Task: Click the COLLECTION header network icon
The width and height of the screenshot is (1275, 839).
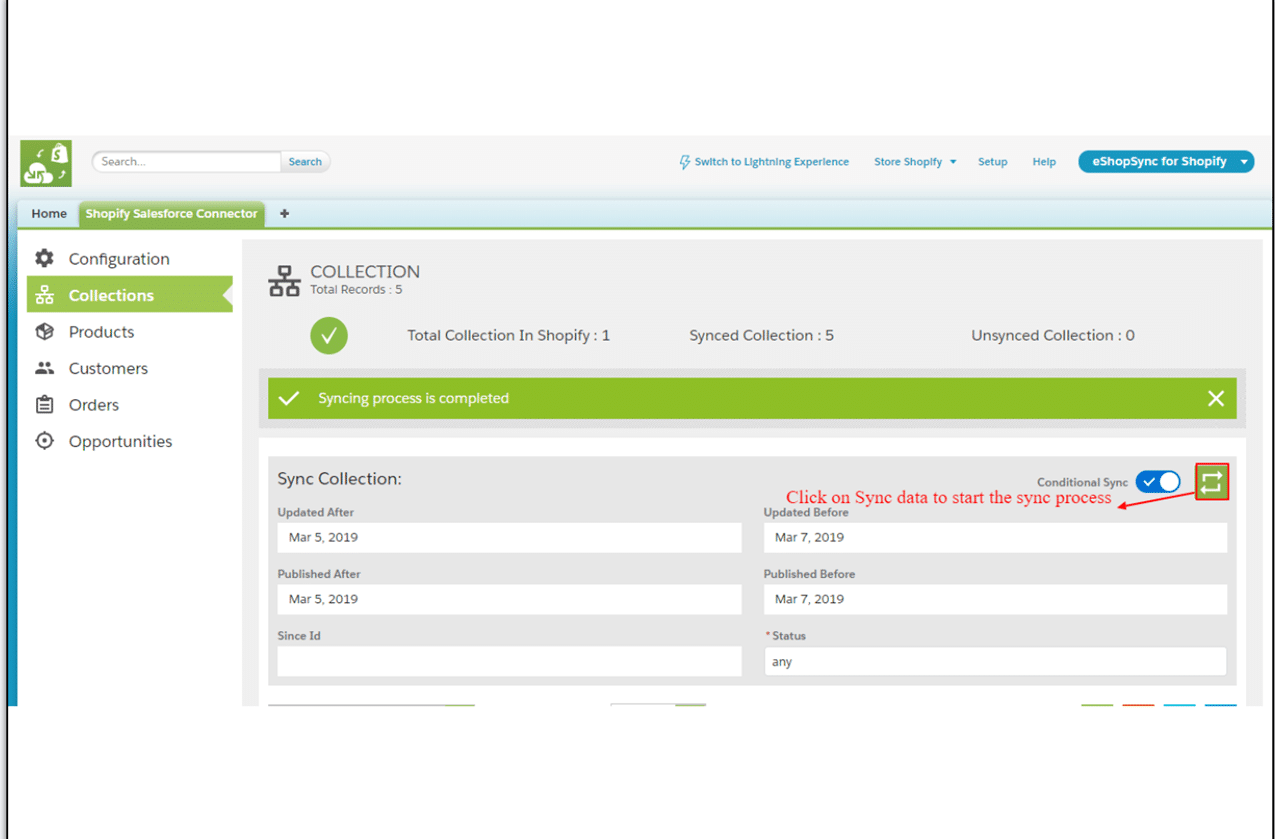Action: [x=284, y=281]
